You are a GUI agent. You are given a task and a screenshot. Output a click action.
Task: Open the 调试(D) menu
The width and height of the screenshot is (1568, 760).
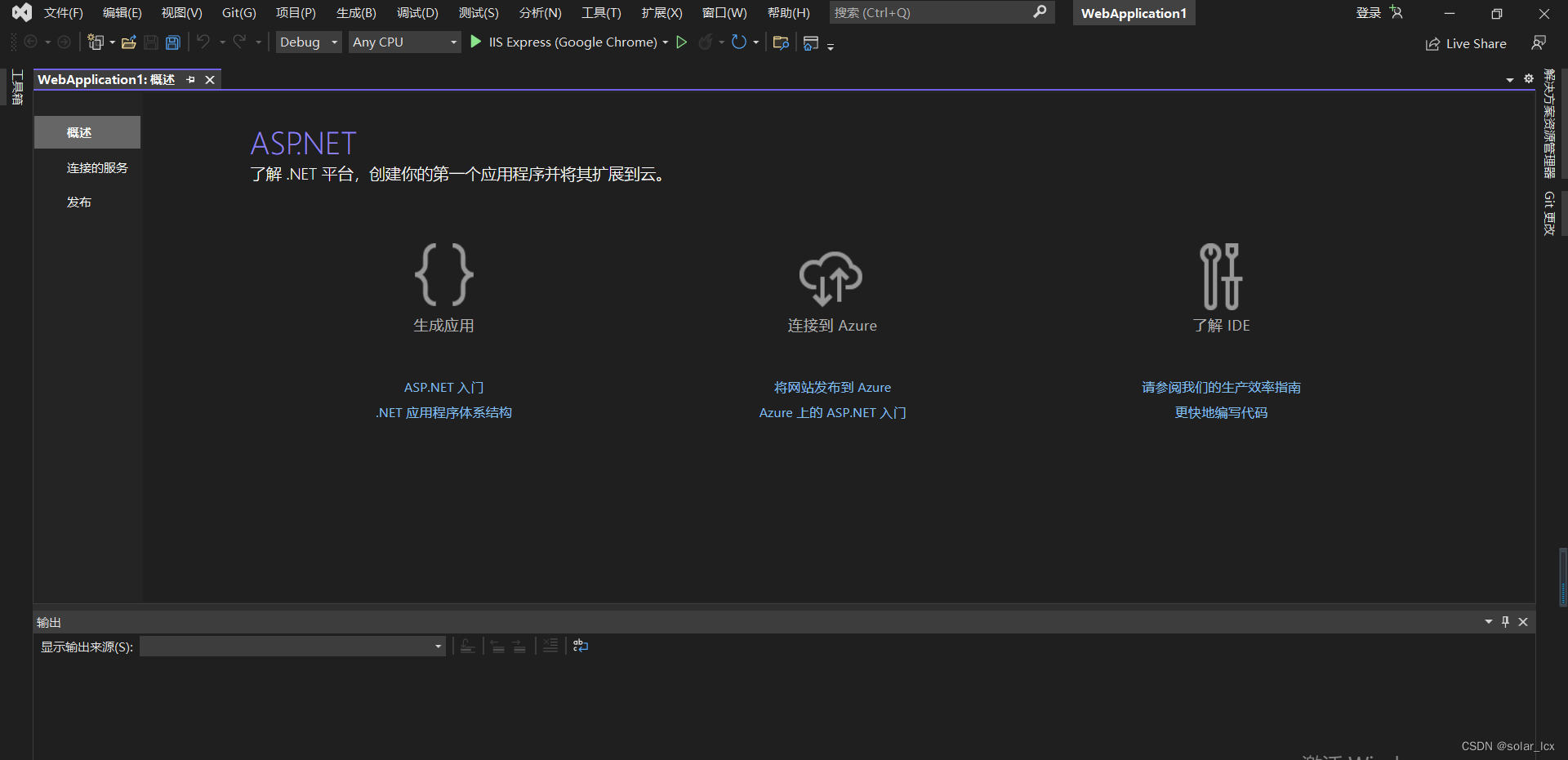point(416,12)
